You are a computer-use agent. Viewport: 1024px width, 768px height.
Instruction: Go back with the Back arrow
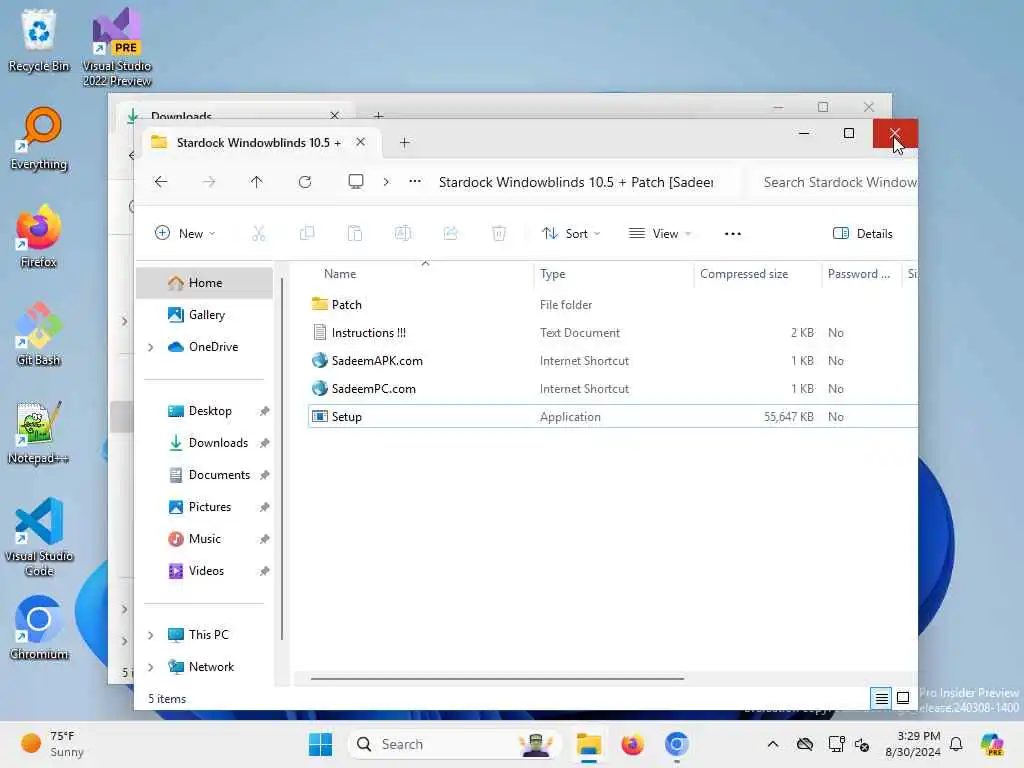(161, 182)
